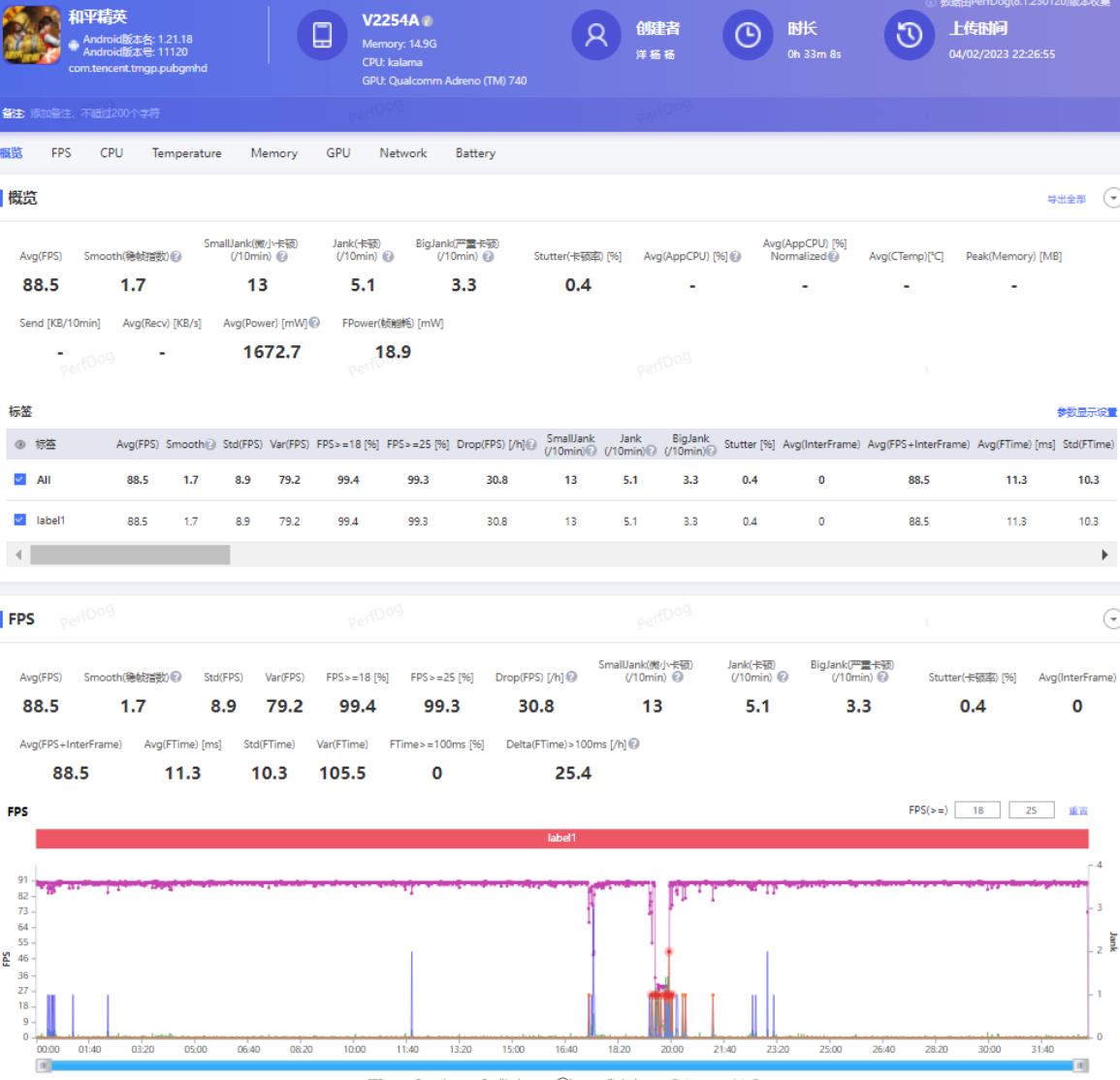Click help icon beside V2254A device name

point(428,21)
